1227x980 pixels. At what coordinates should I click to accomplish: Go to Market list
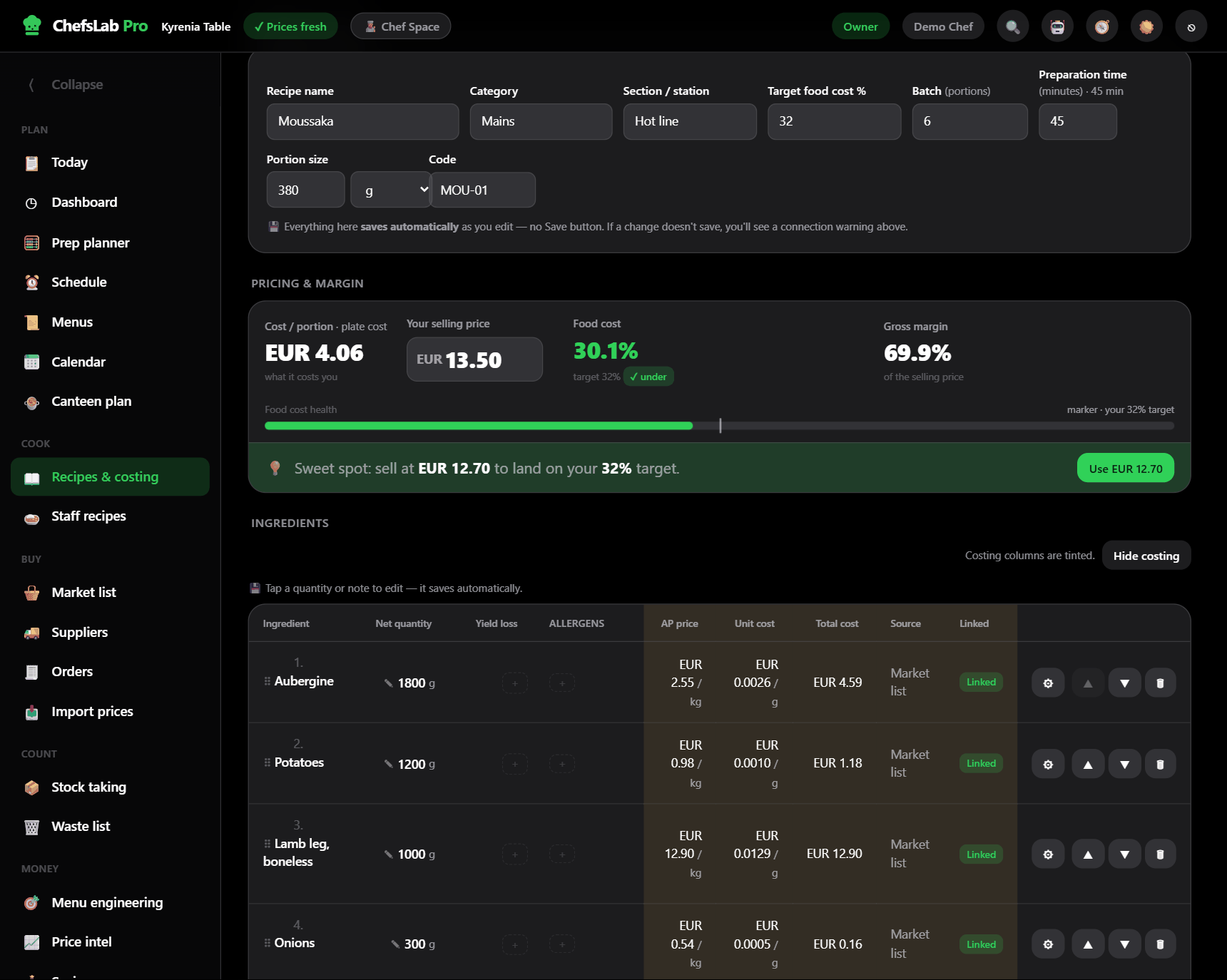[x=110, y=593]
